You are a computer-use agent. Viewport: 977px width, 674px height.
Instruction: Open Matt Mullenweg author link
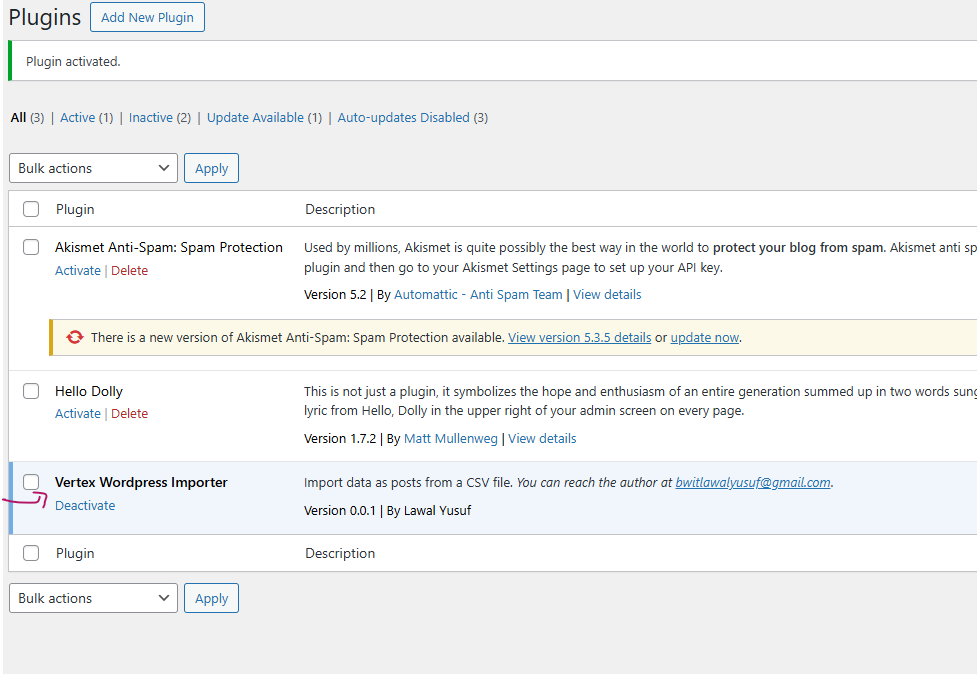[x=450, y=439]
